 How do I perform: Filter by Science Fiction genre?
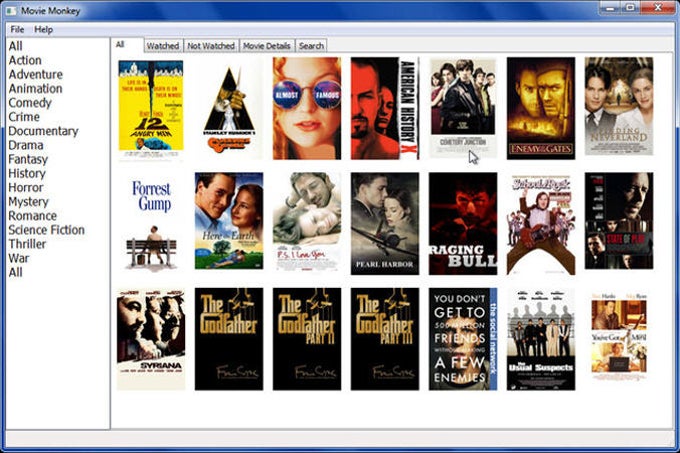pos(46,230)
